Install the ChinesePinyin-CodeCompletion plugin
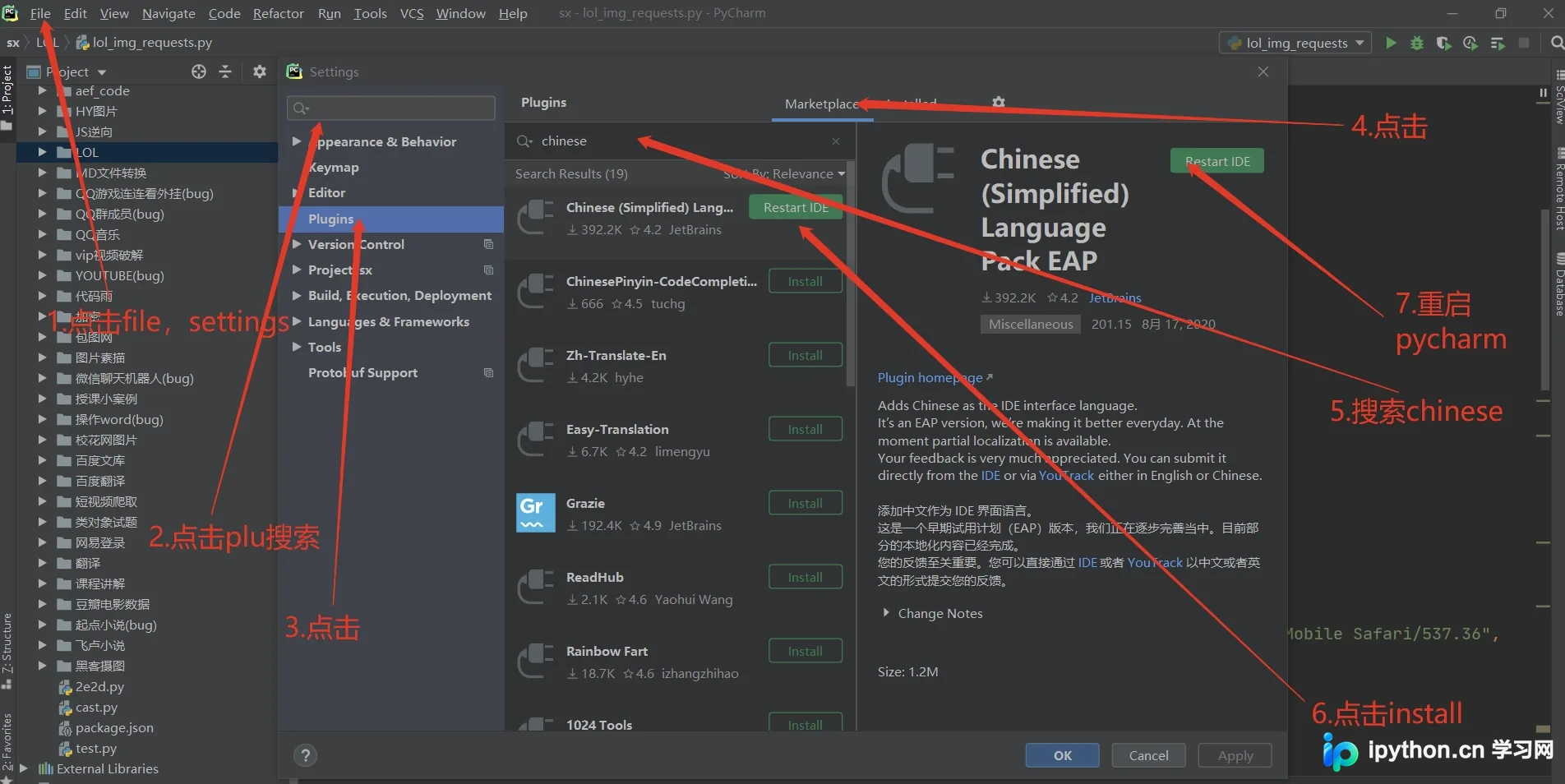The image size is (1565, 784). click(806, 281)
